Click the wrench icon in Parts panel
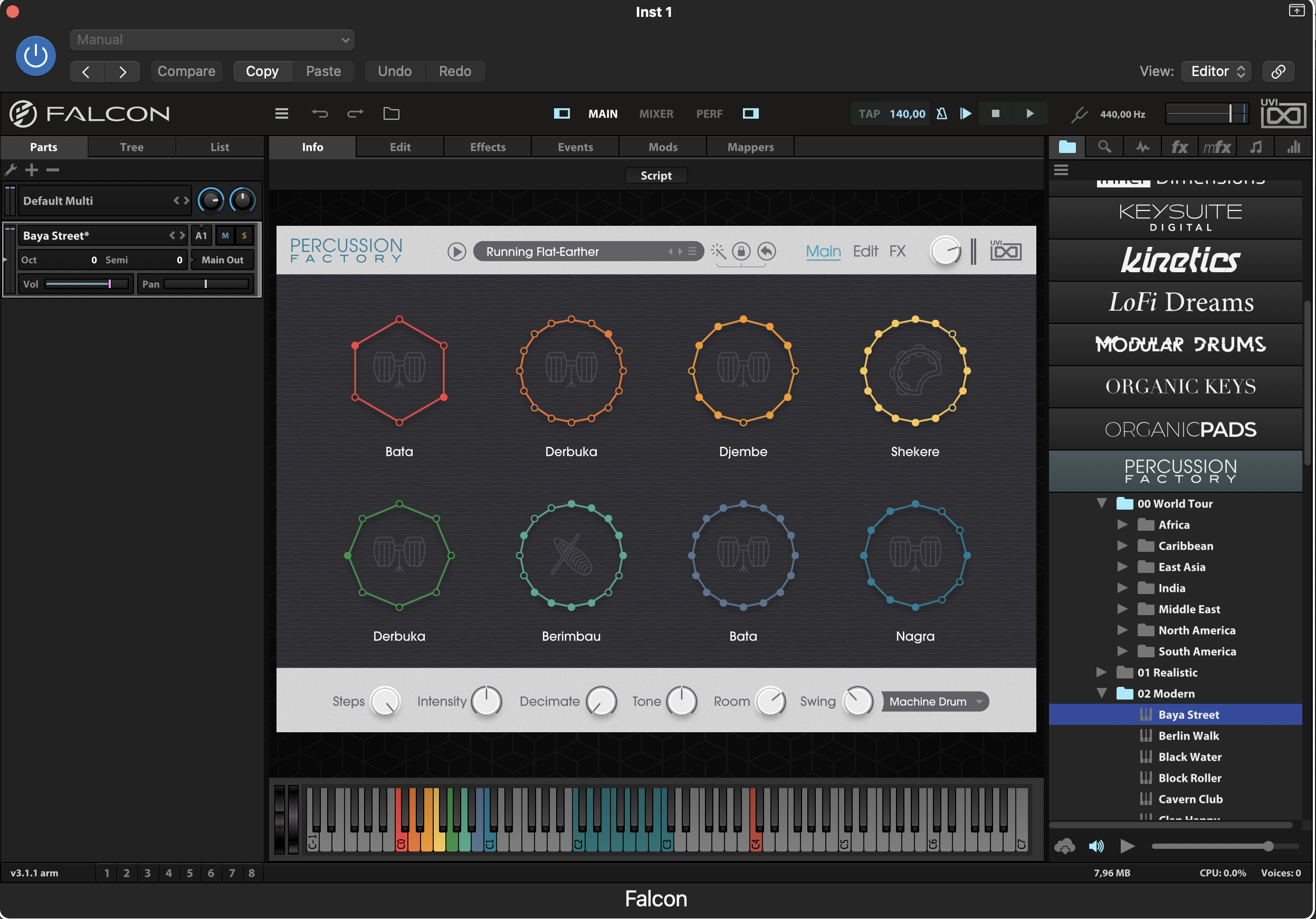Image resolution: width=1316 pixels, height=919 pixels. click(11, 169)
